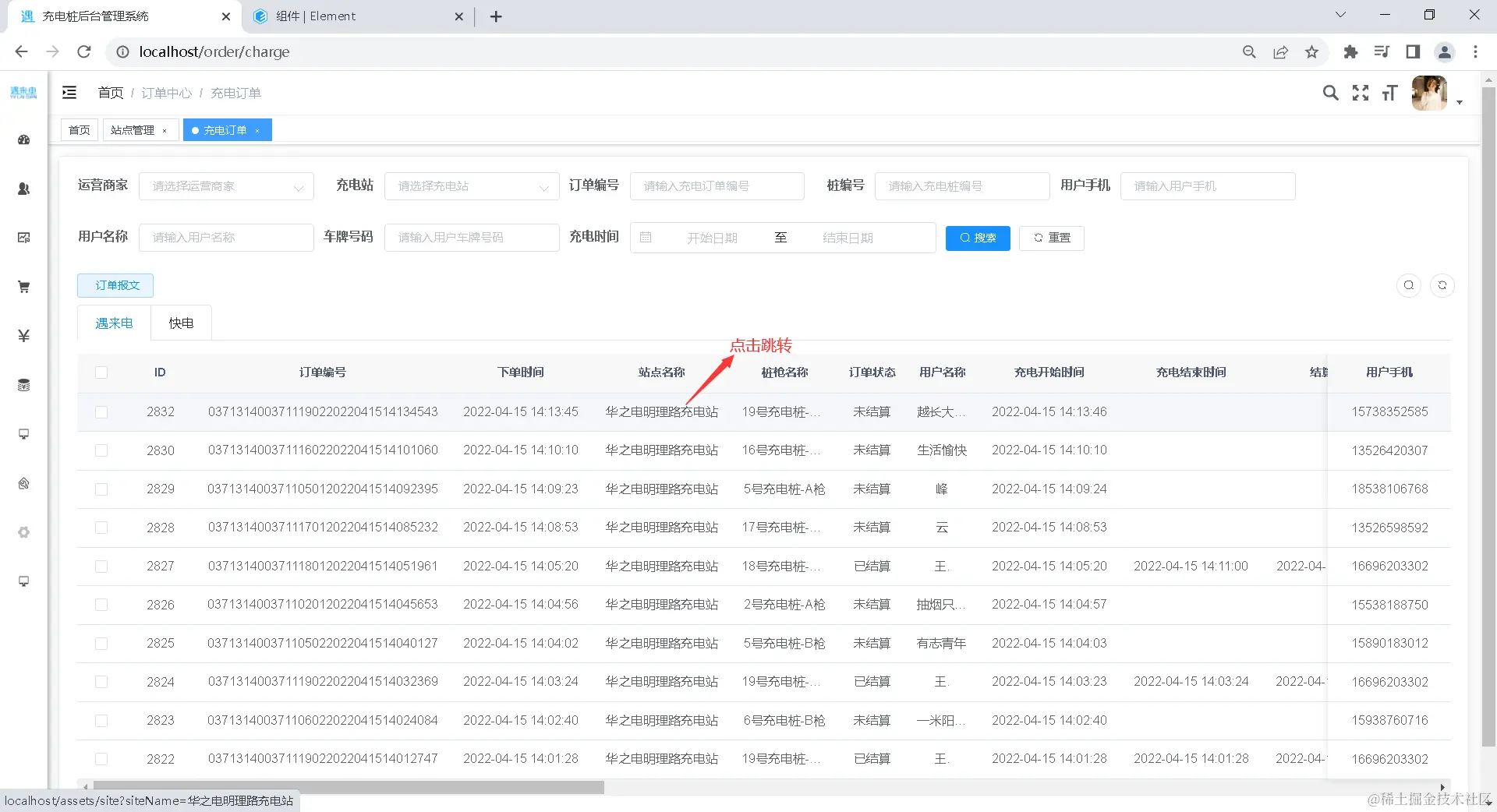Focus the 订单编号 input field

717,186
